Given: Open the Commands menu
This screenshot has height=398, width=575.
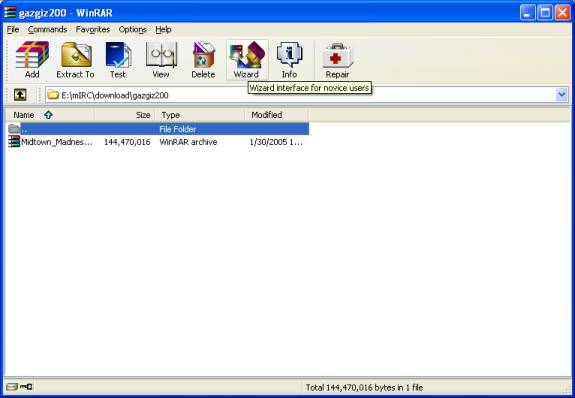Looking at the screenshot, I should [x=47, y=29].
